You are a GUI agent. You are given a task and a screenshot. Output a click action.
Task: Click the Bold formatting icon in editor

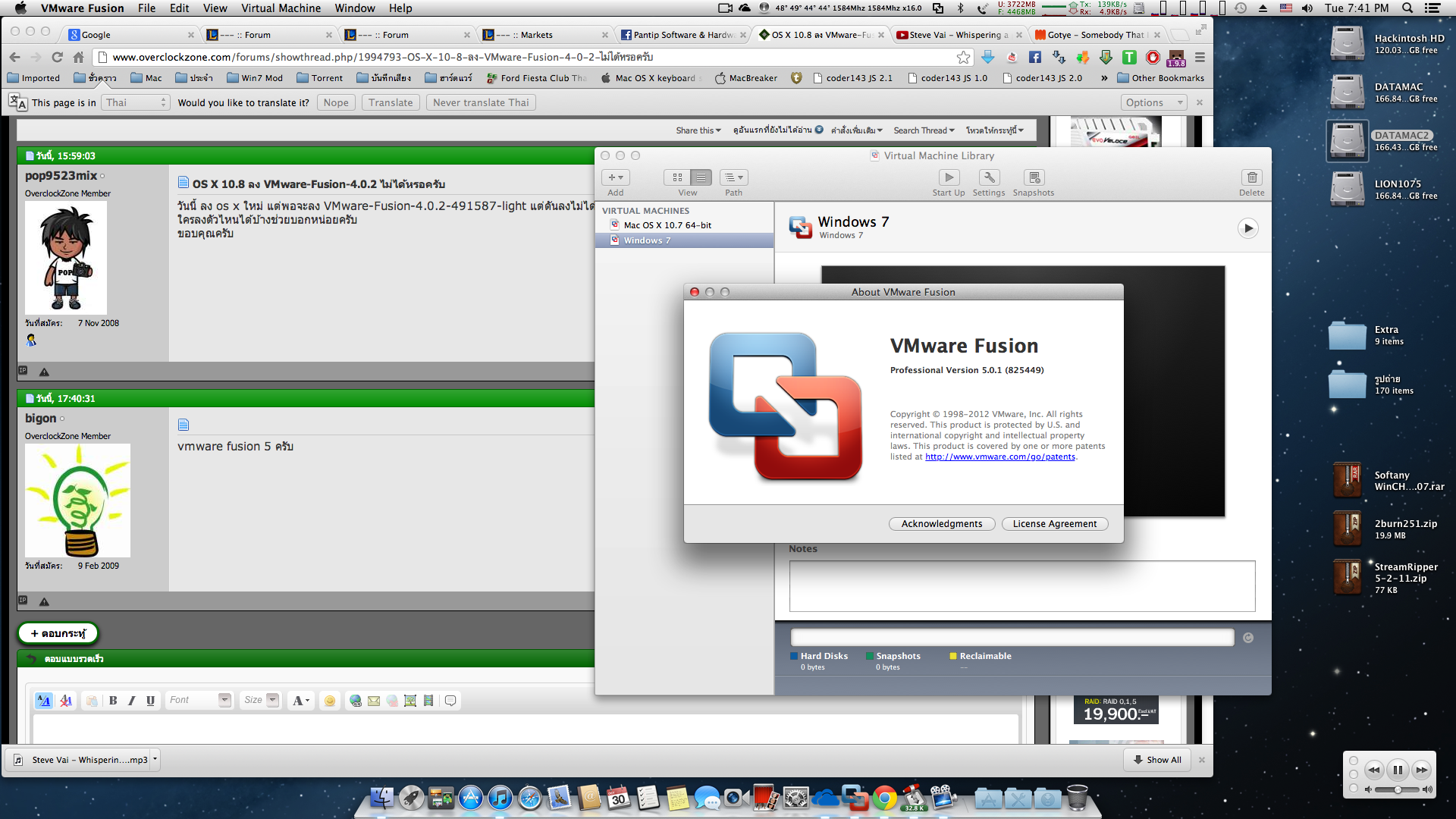113,701
